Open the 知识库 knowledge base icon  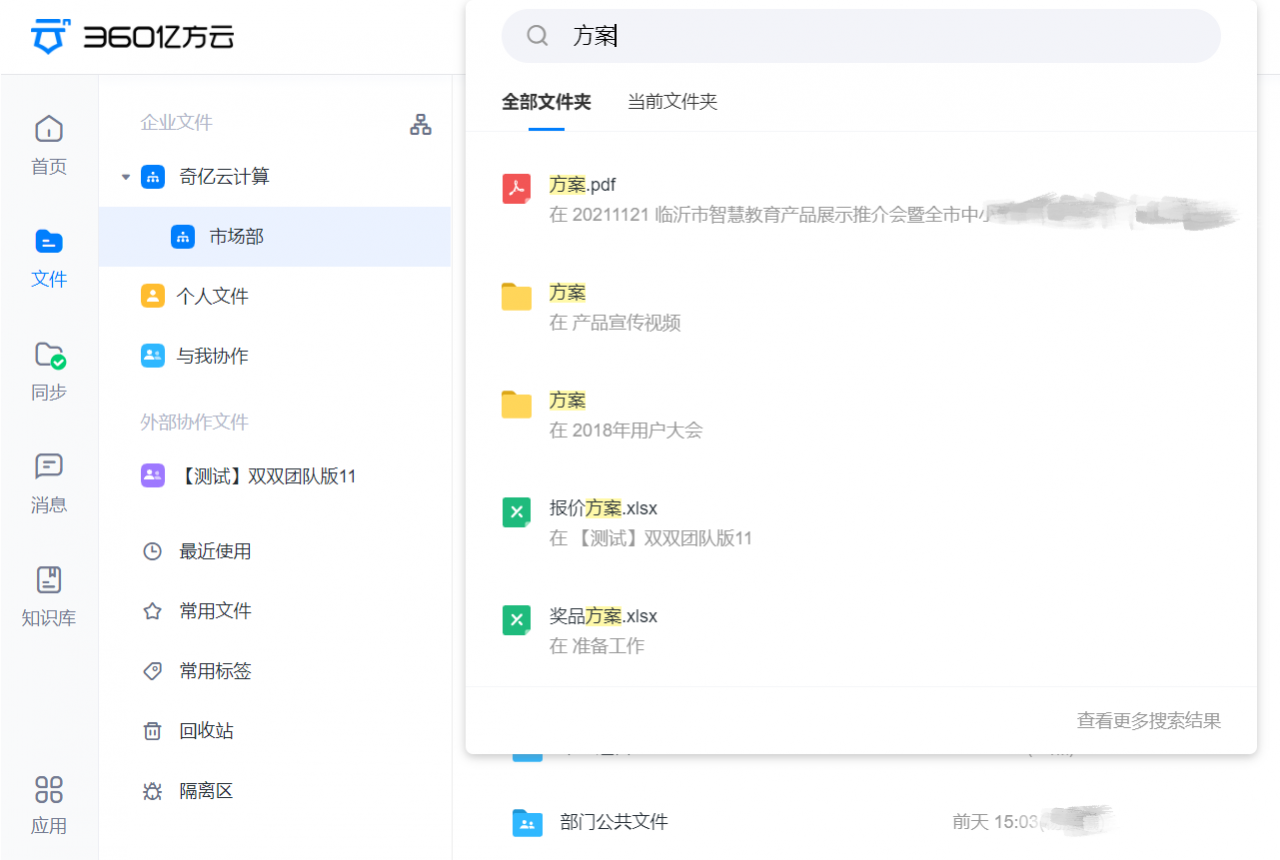[48, 596]
